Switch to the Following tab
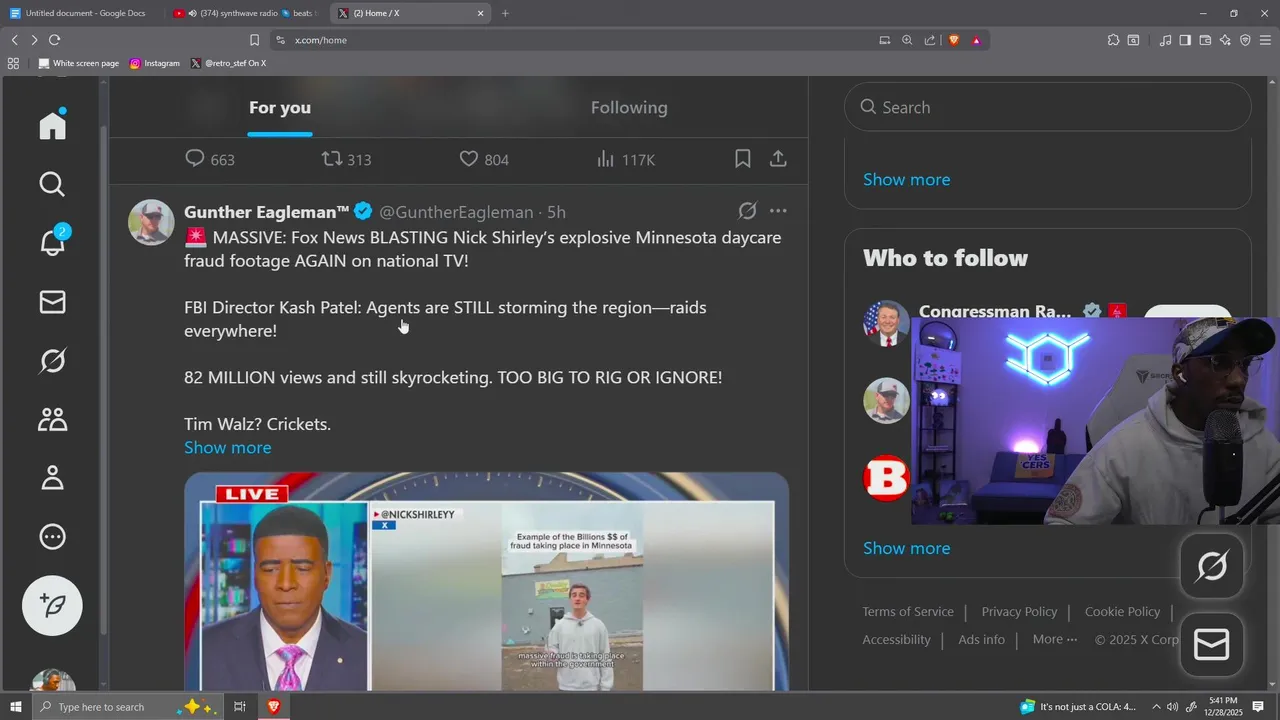1280x720 pixels. tap(629, 107)
